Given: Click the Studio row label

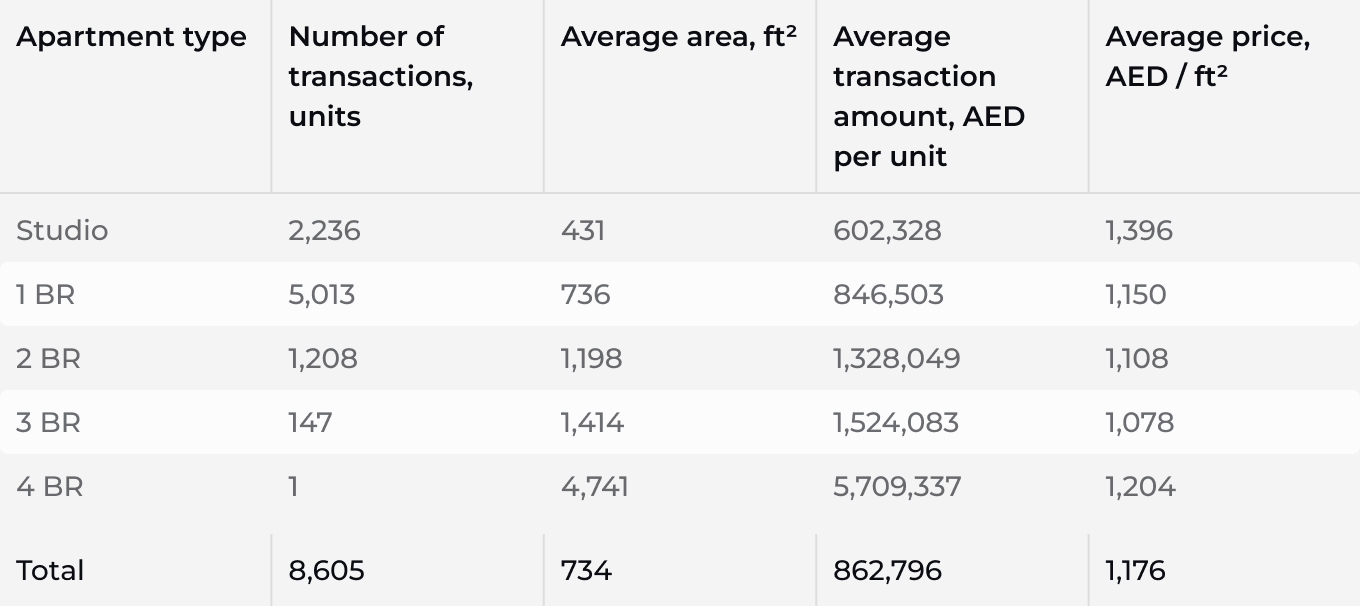Looking at the screenshot, I should 62,231.
